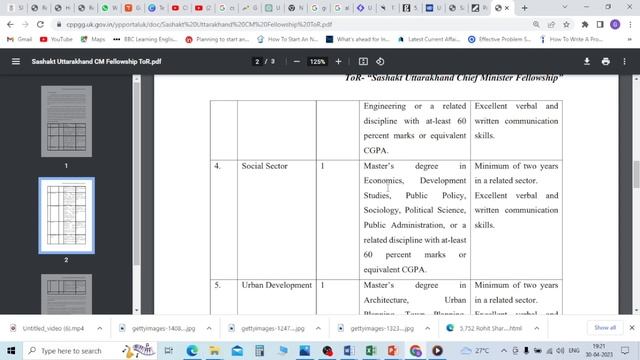Open File Explorer from taskbar
The image size is (640, 360).
tap(214, 351)
